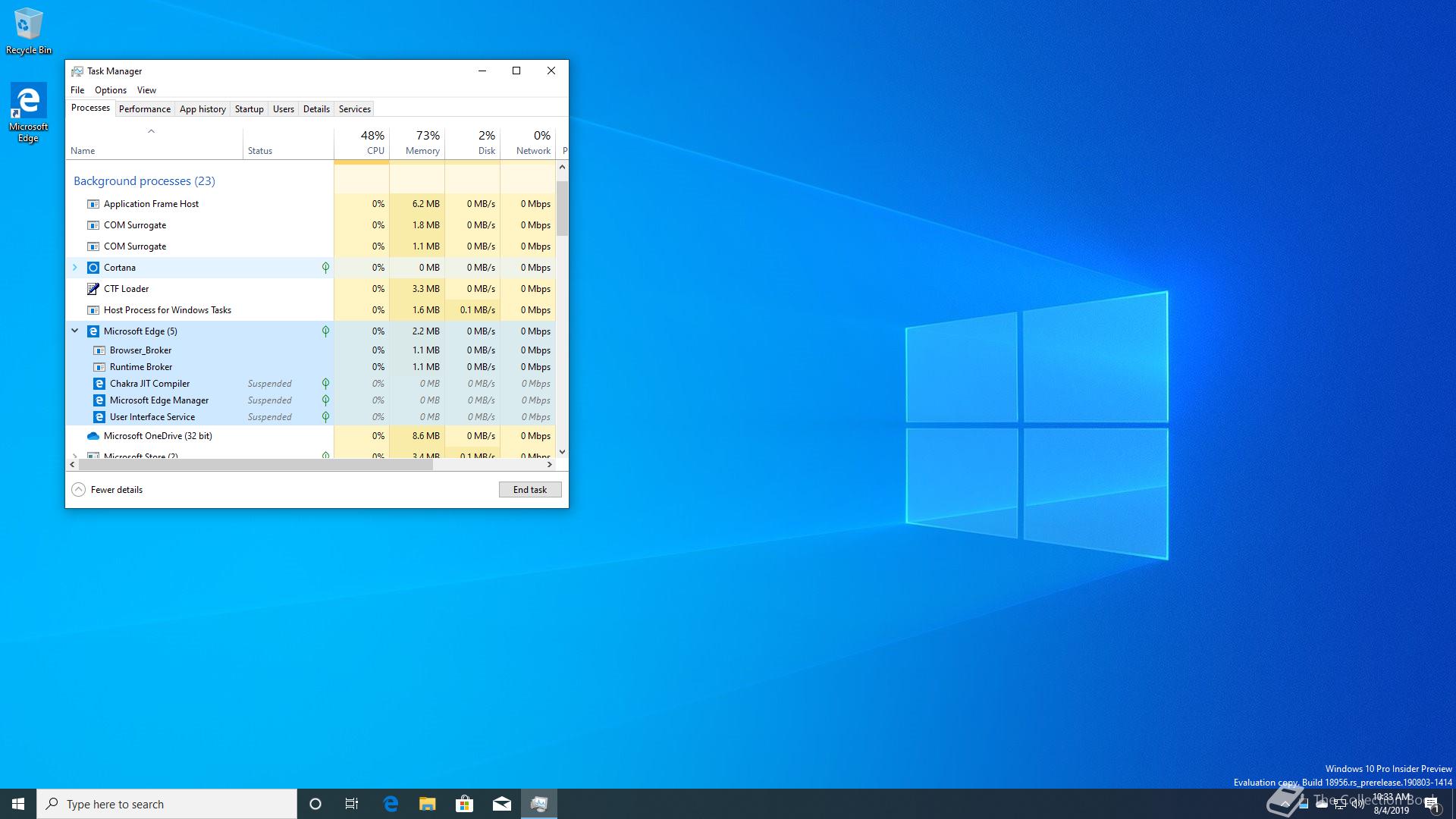This screenshot has width=1456, height=819.
Task: Open the Users tab
Action: 283,109
